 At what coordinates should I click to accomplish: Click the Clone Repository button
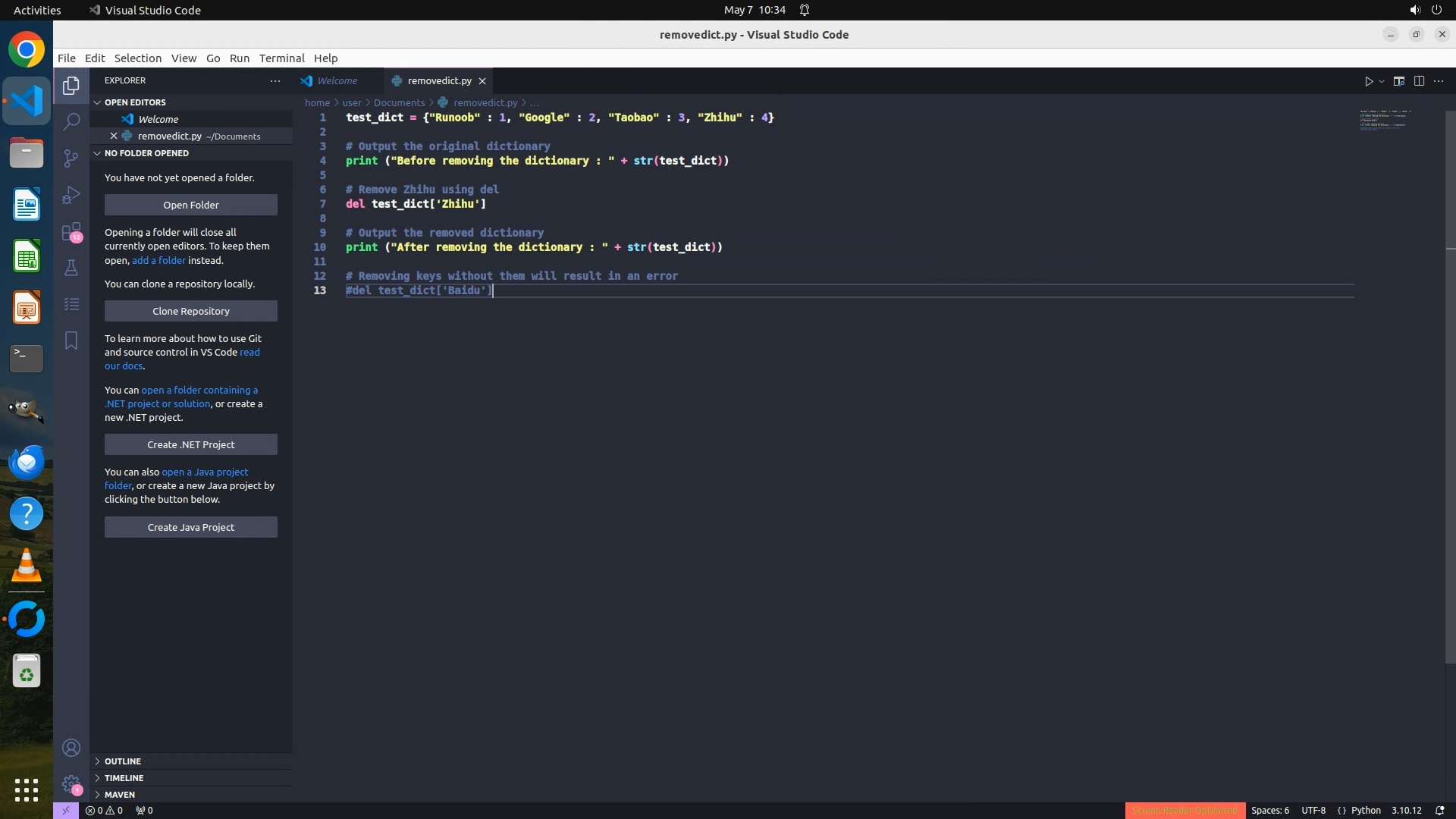point(190,311)
